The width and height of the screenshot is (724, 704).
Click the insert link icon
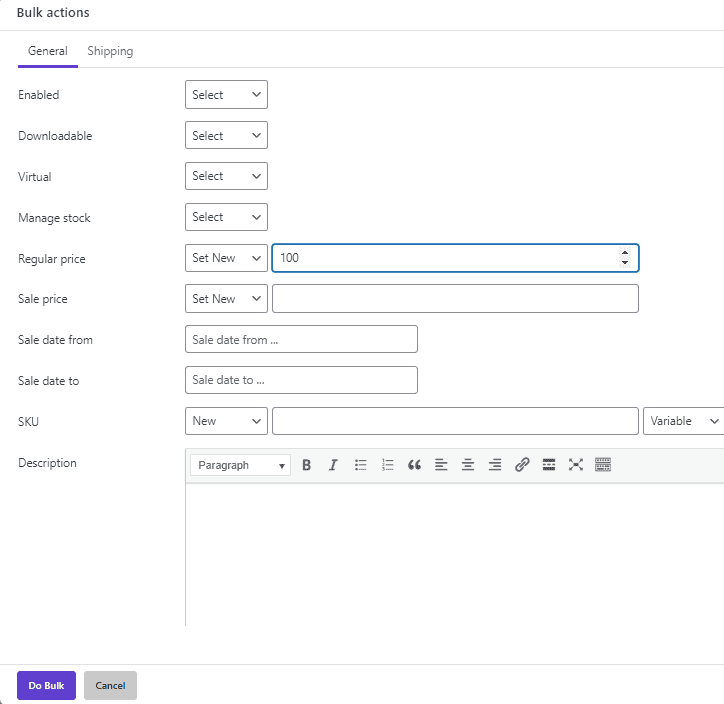[x=522, y=465]
